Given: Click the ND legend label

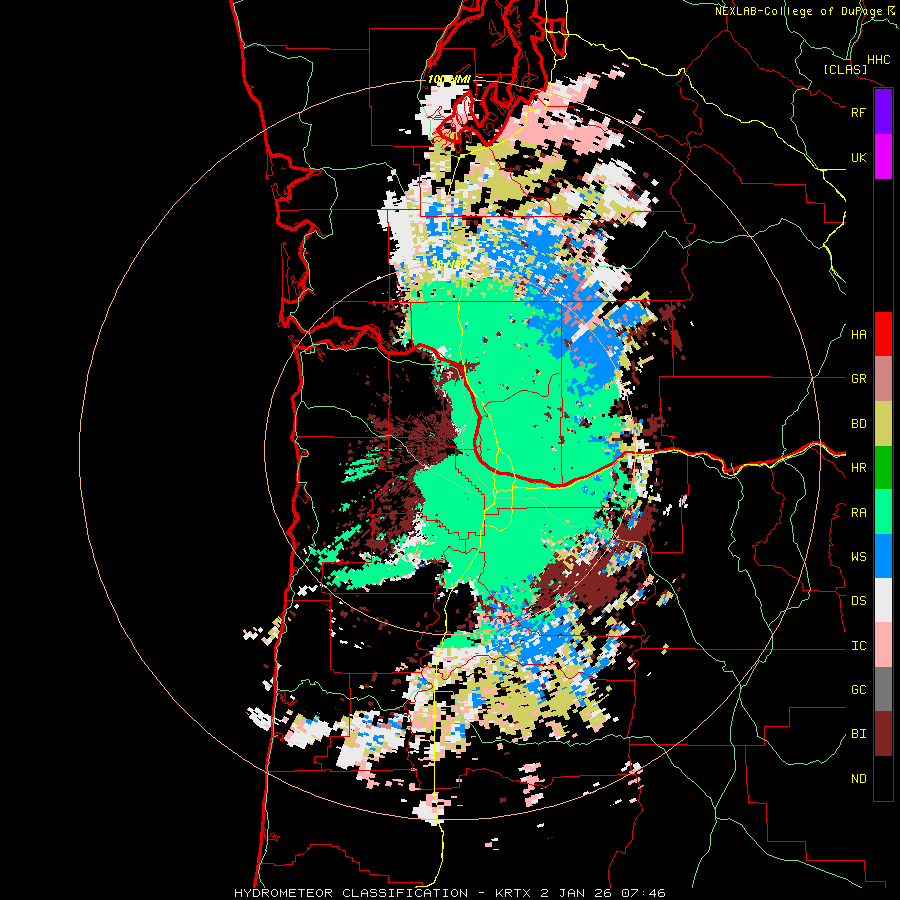Looking at the screenshot, I should click(x=858, y=779).
